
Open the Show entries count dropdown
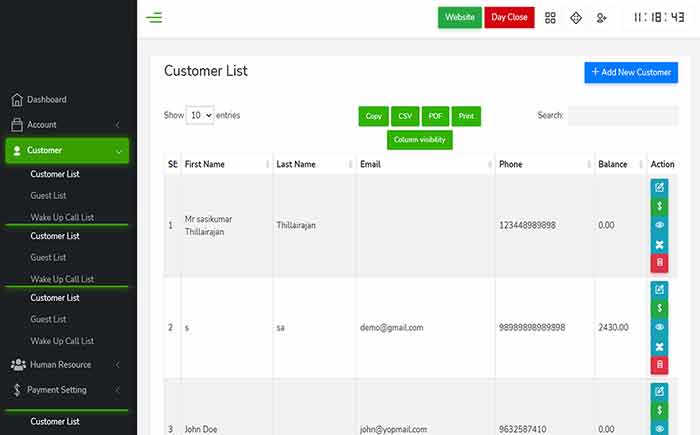pos(201,116)
